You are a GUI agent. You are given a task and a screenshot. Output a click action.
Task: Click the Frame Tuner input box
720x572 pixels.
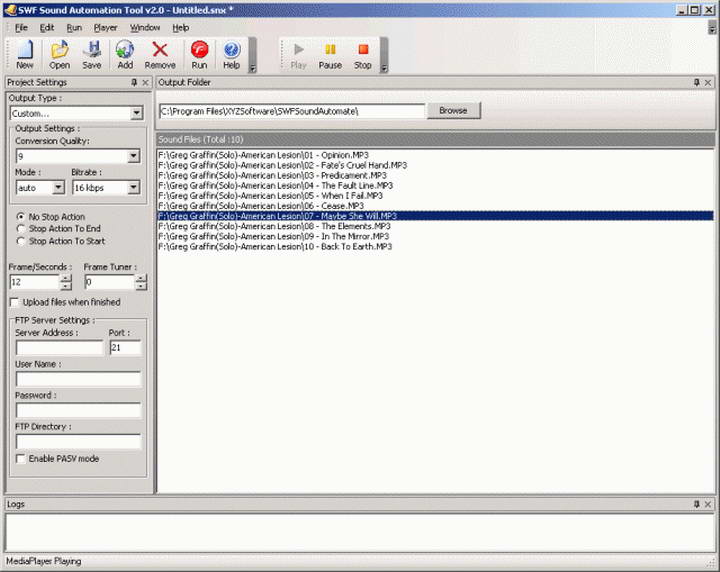[x=110, y=282]
